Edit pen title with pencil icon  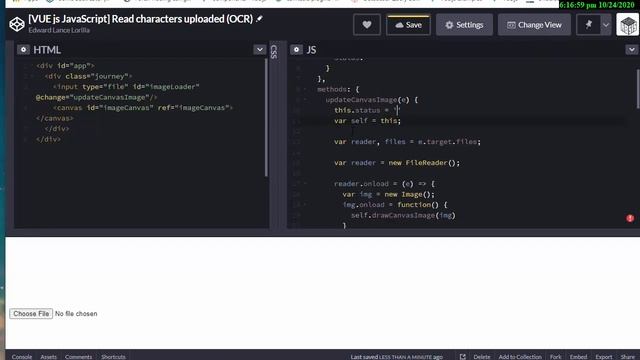[259, 19]
